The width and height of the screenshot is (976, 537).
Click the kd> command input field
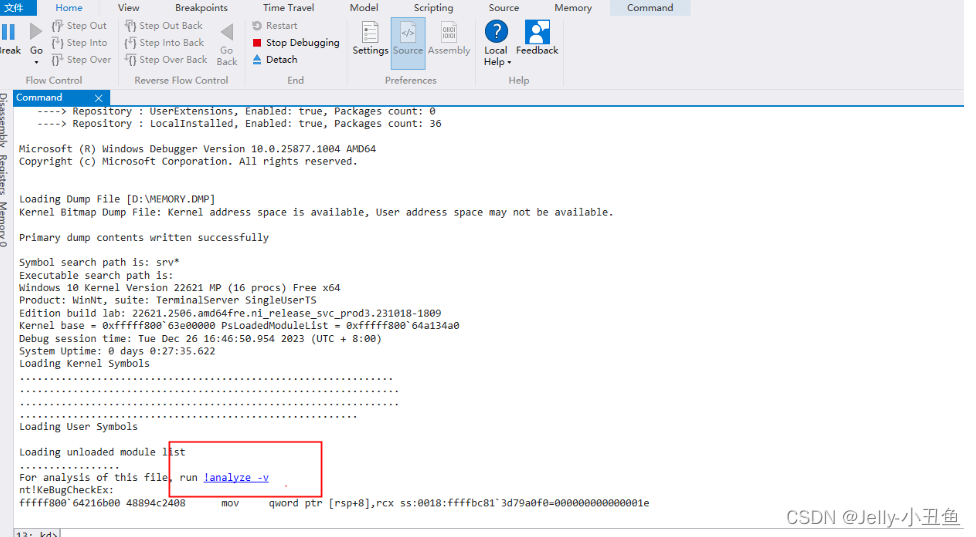tap(510, 533)
